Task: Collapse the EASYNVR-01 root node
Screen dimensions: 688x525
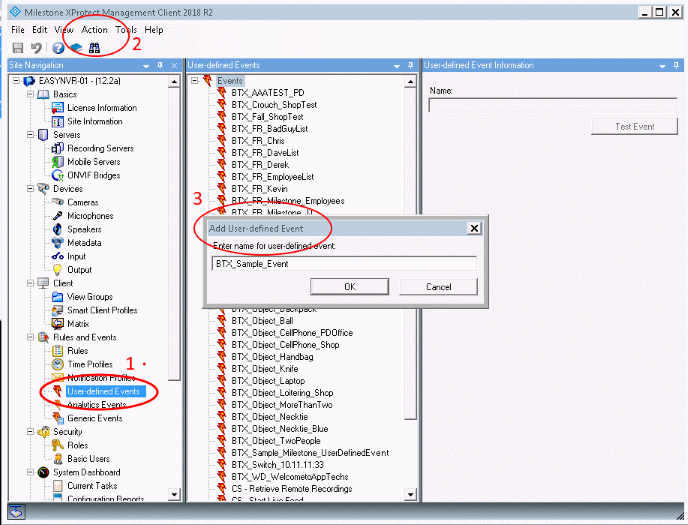Action: 16,81
